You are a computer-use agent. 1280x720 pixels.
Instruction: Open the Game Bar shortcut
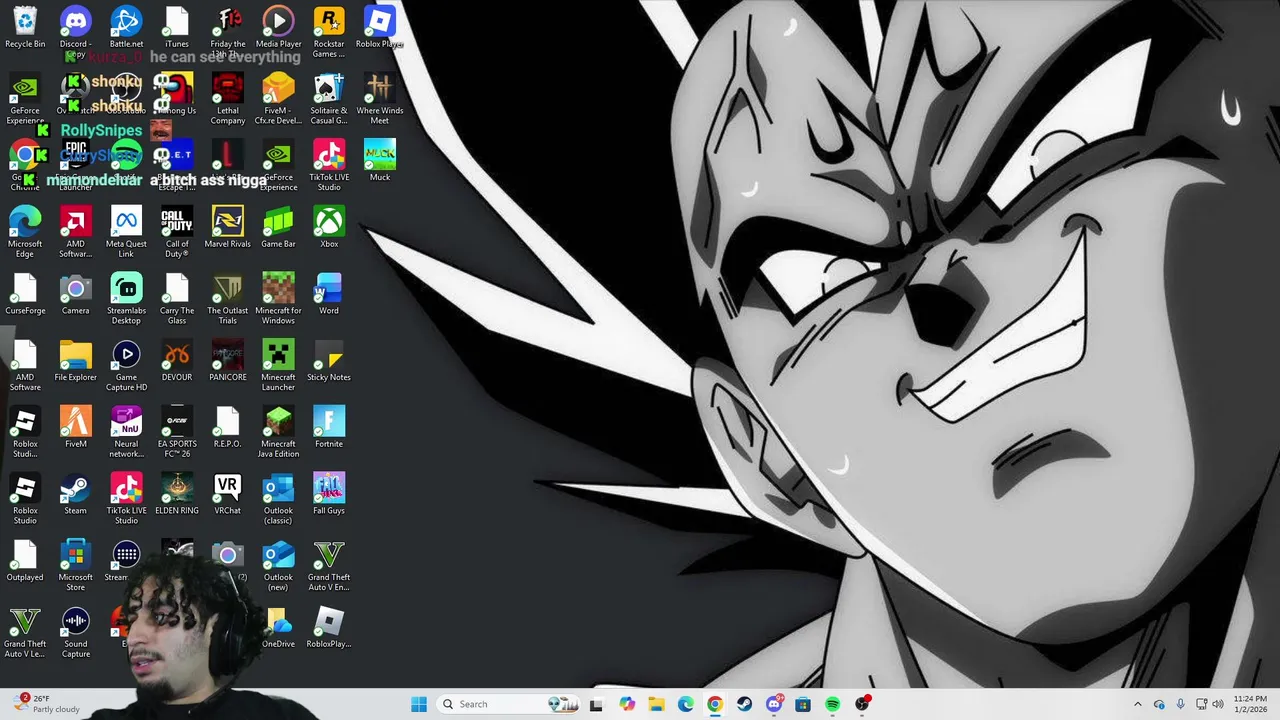[278, 227]
